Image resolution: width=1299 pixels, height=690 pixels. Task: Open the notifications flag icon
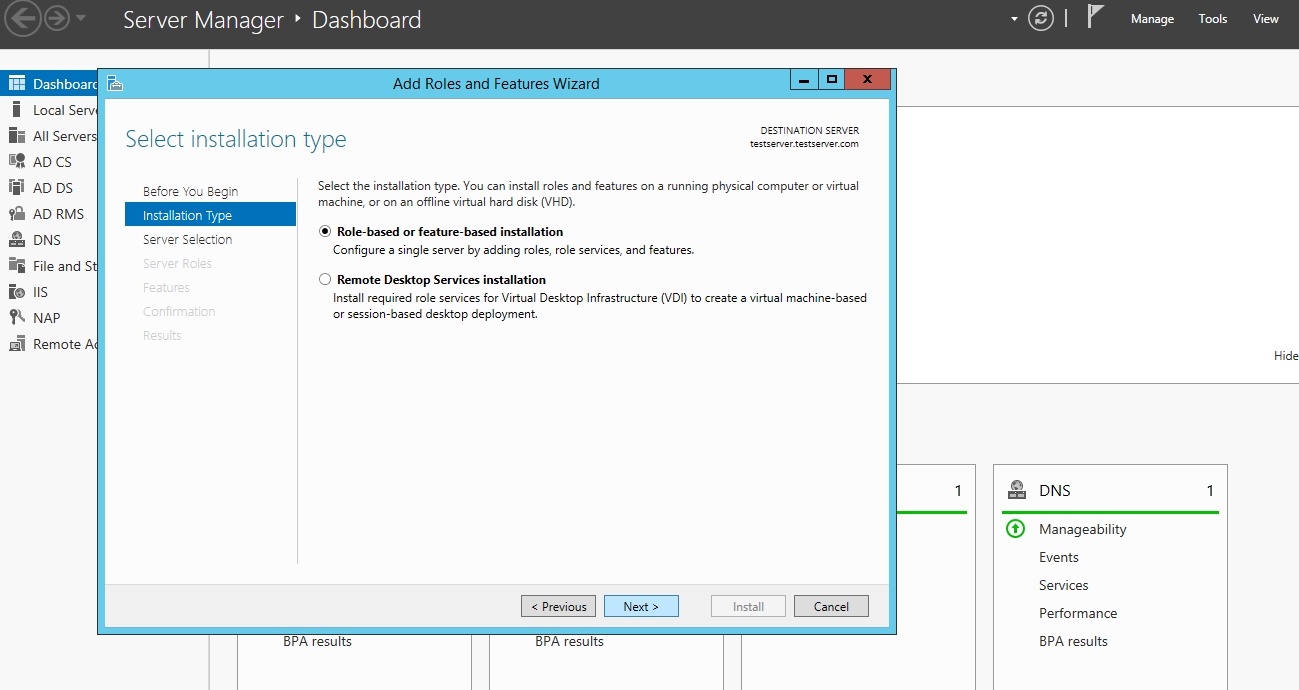pos(1095,17)
